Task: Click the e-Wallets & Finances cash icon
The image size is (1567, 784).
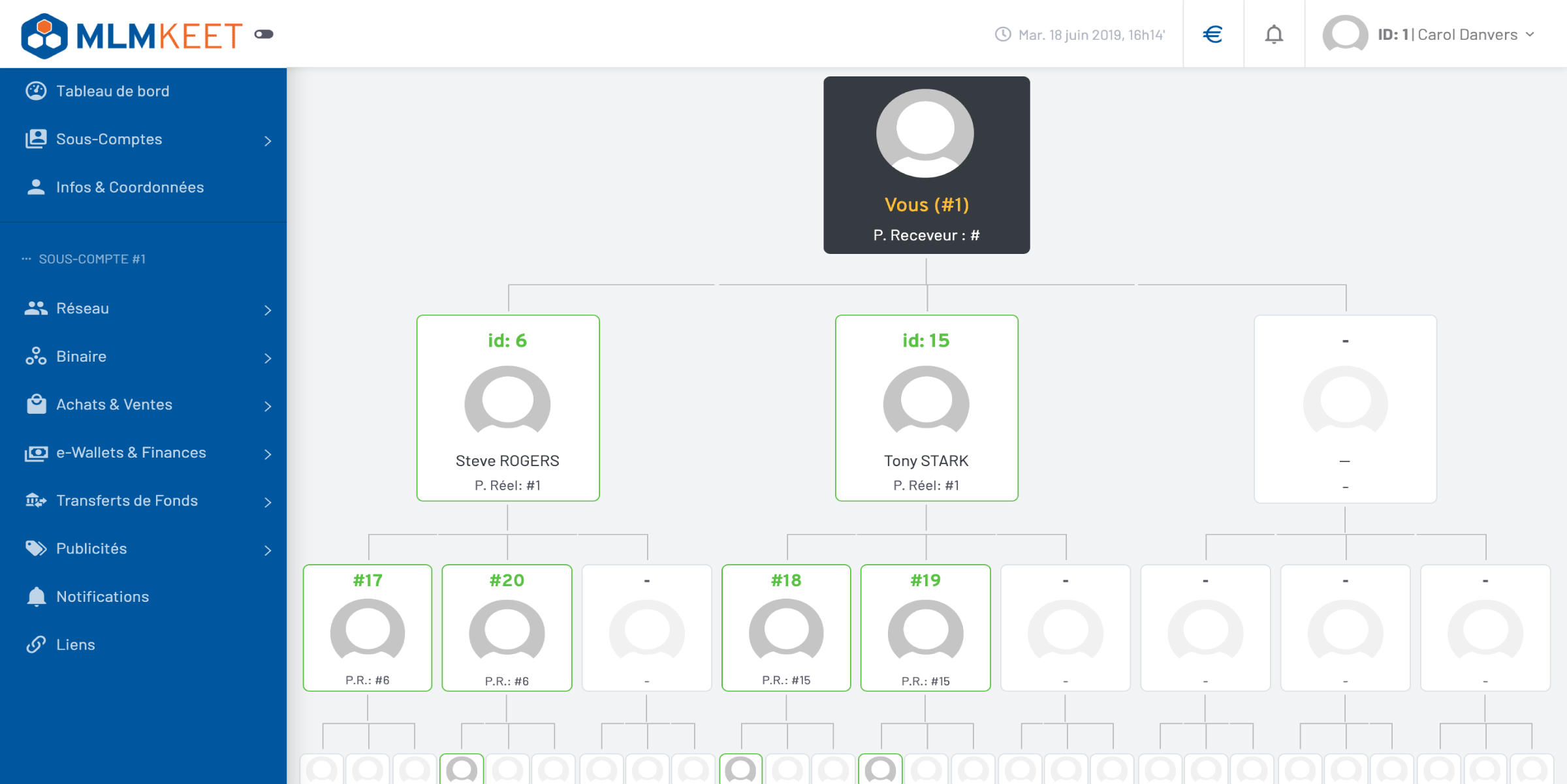Action: (36, 452)
